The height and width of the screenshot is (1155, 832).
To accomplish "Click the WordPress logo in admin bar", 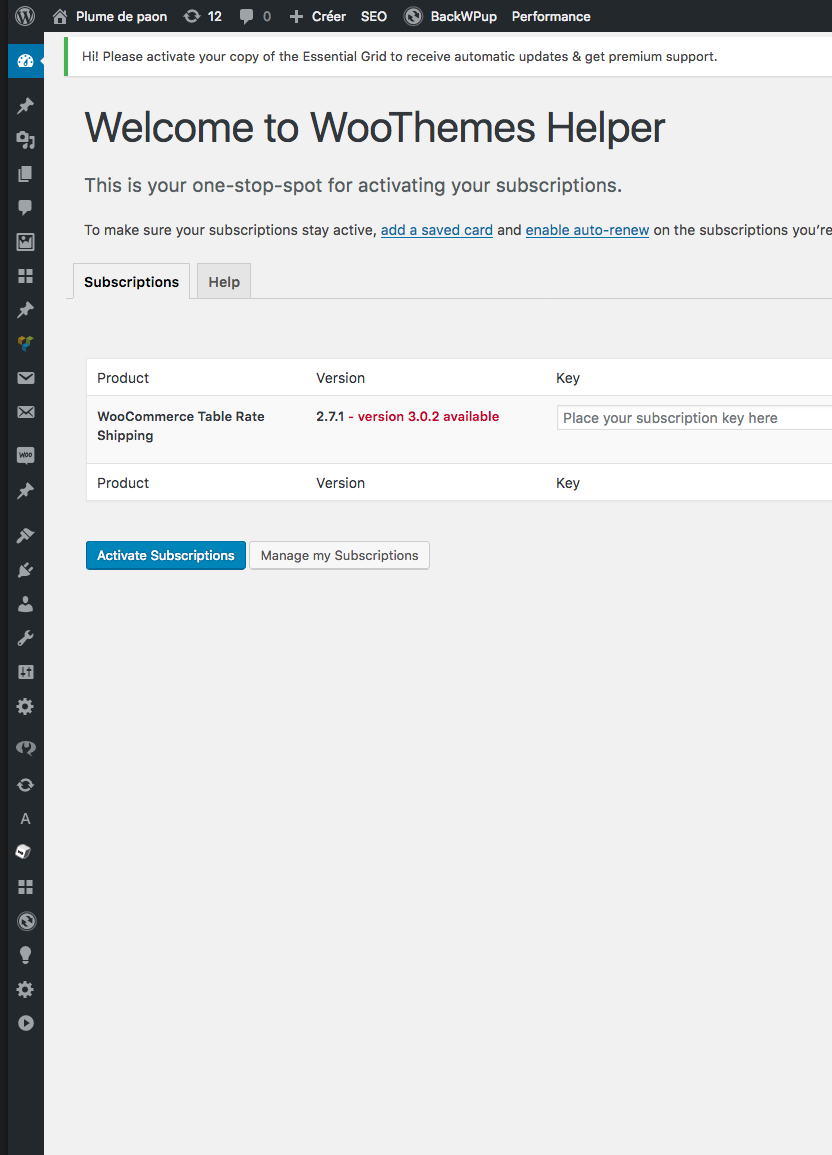I will point(25,16).
